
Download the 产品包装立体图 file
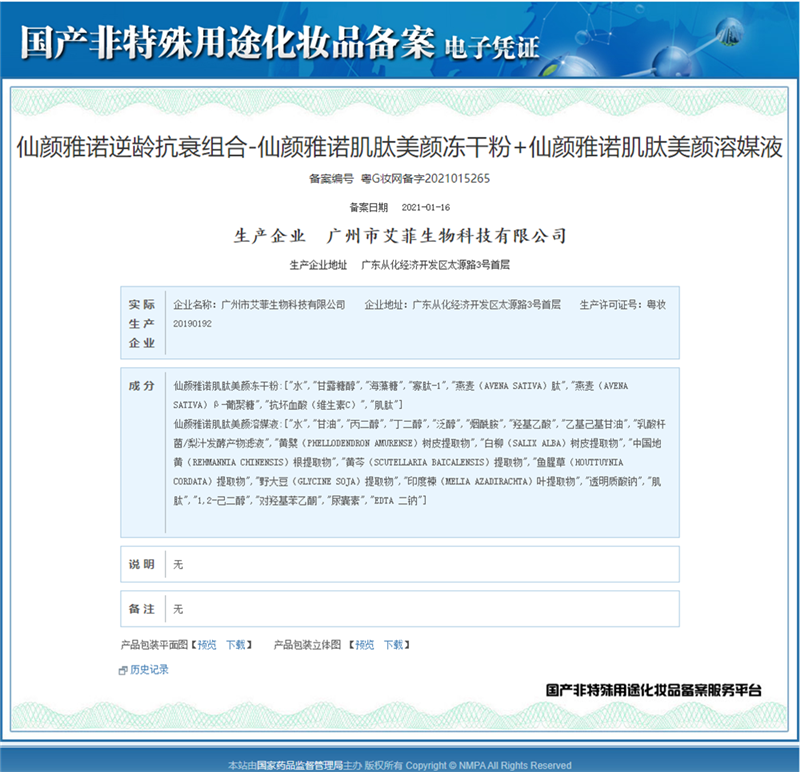(x=393, y=645)
